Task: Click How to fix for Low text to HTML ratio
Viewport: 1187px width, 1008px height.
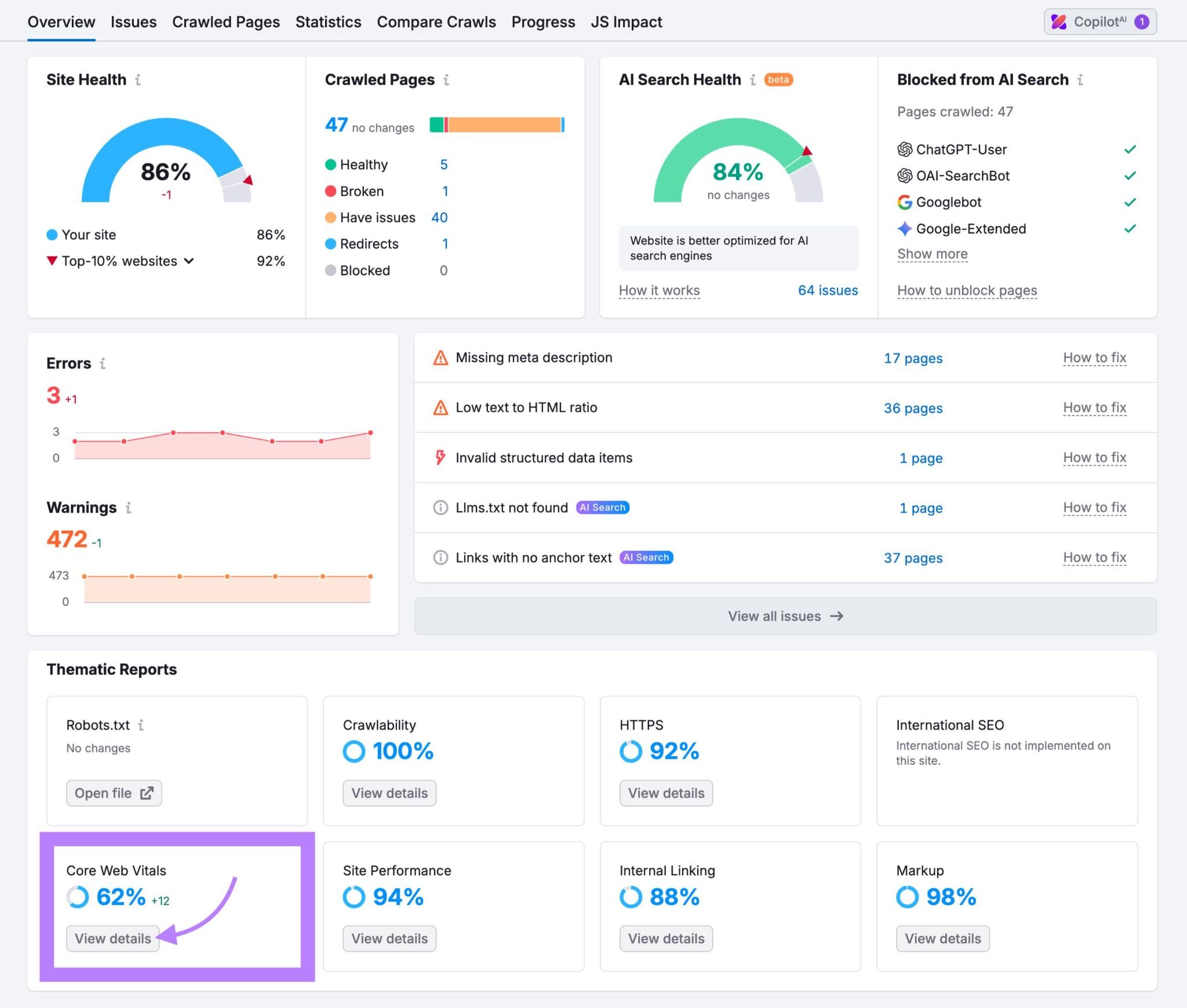Action: [1095, 407]
